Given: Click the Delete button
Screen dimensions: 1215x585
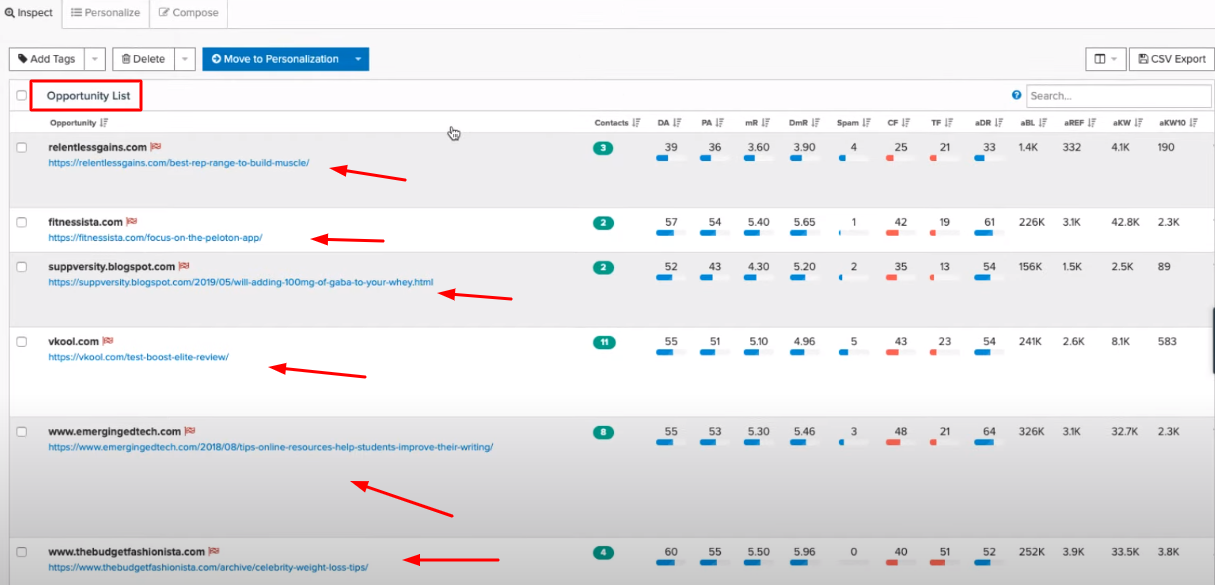Looking at the screenshot, I should 143,59.
